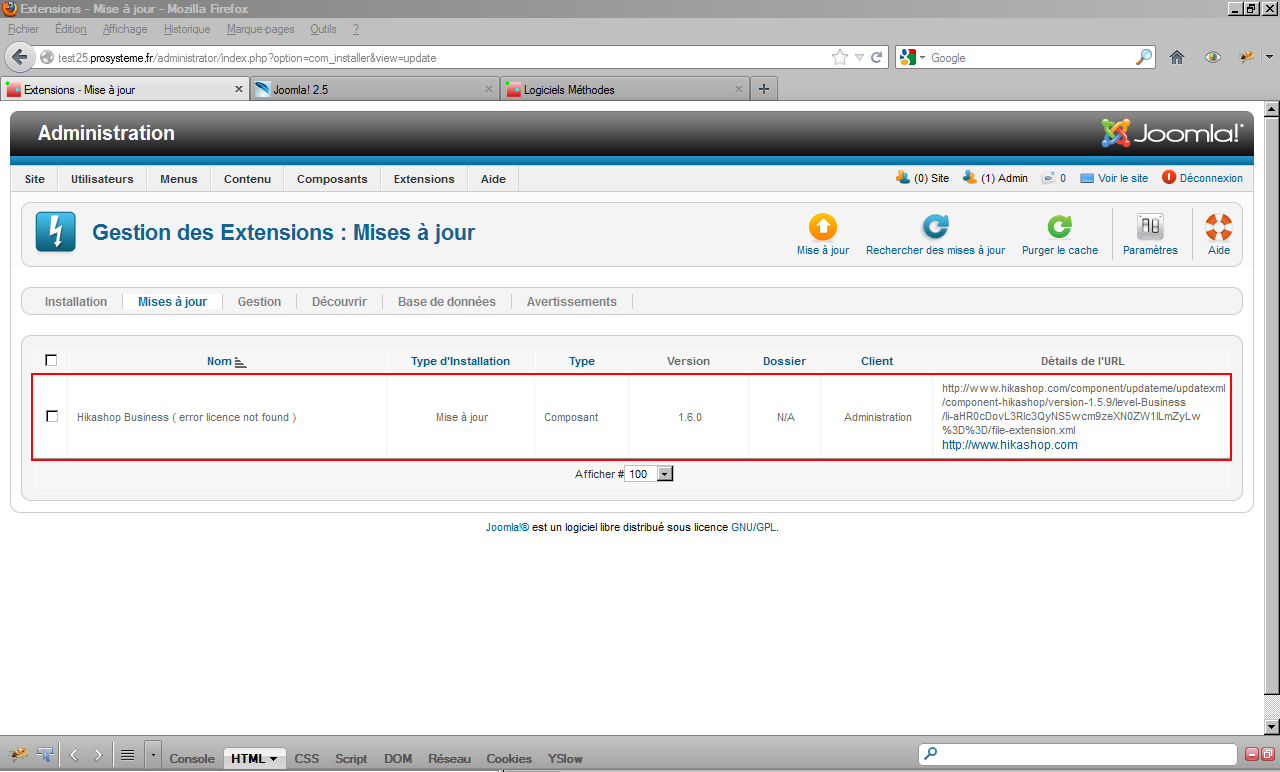Click the reload page icon in address bar
1280x772 pixels.
click(877, 58)
